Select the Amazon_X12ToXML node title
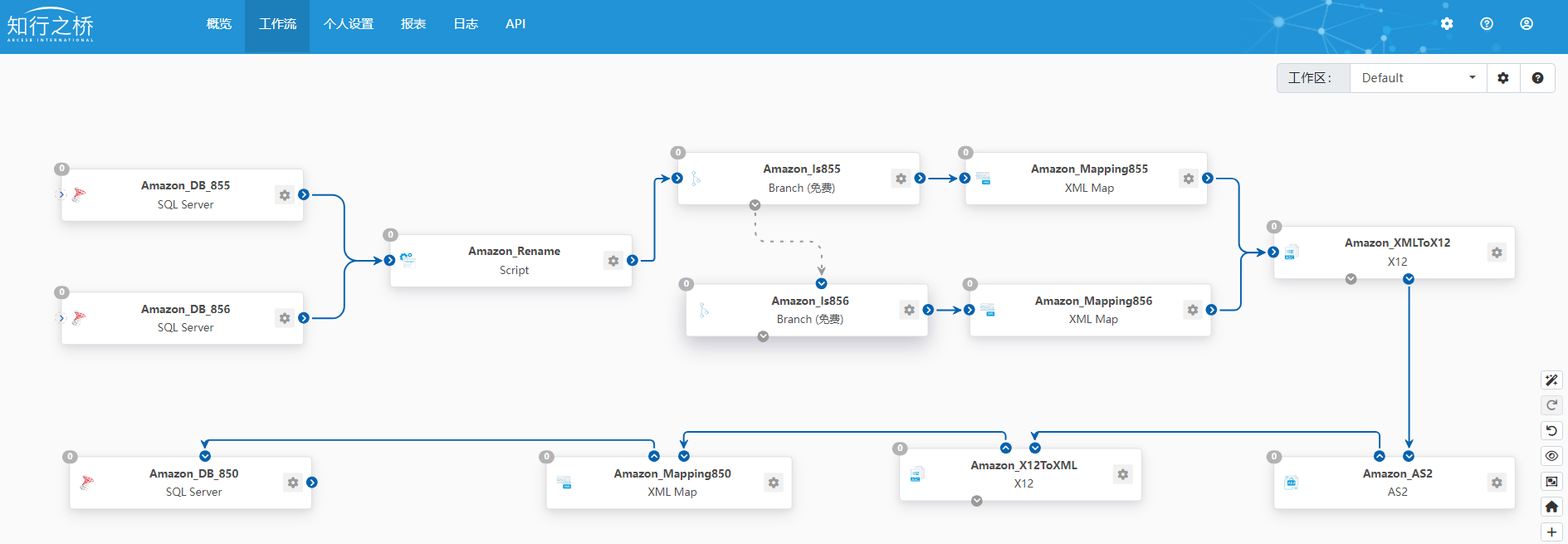This screenshot has width=1568, height=544. pyautogui.click(x=1023, y=465)
